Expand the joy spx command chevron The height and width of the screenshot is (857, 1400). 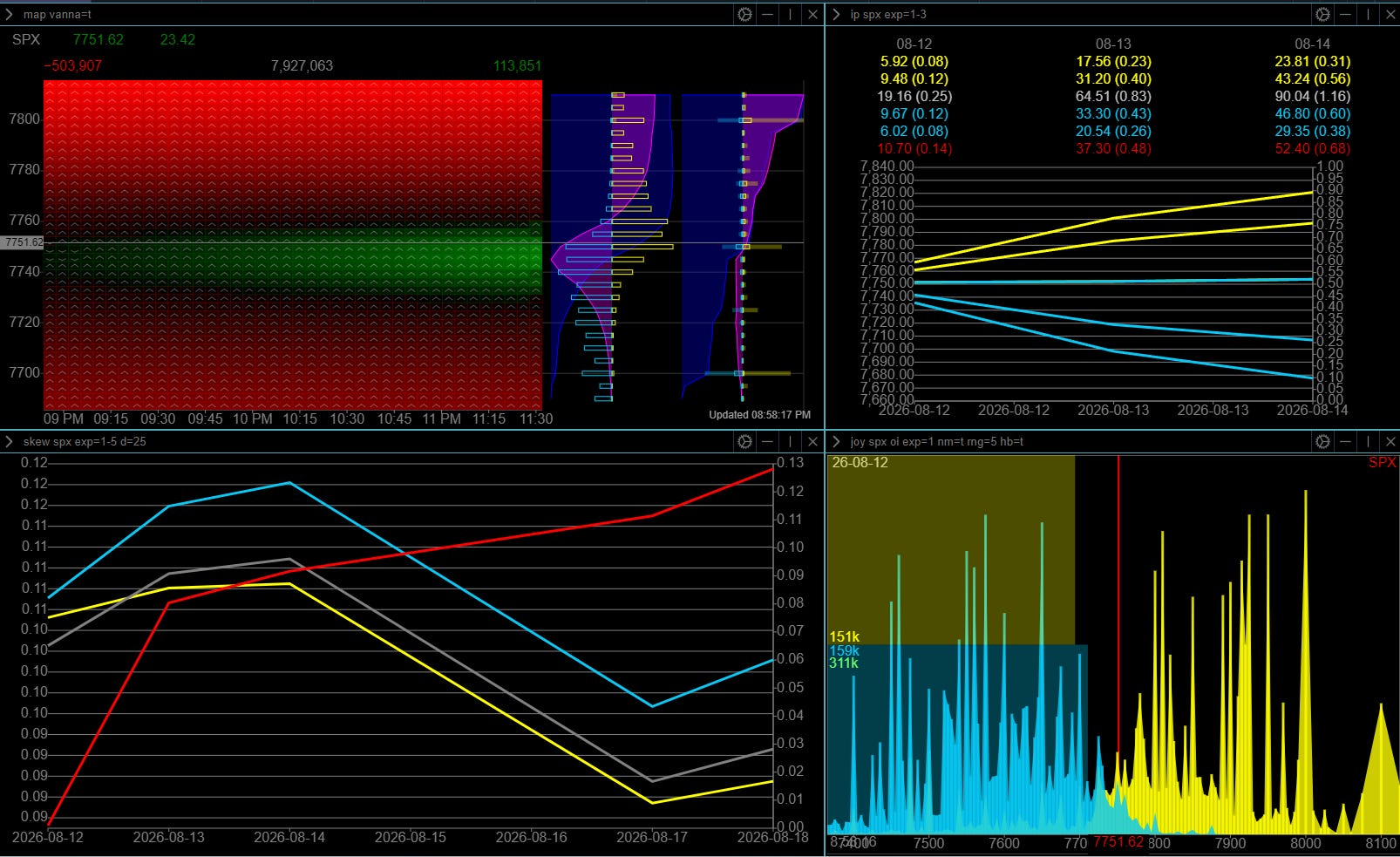pyautogui.click(x=836, y=441)
